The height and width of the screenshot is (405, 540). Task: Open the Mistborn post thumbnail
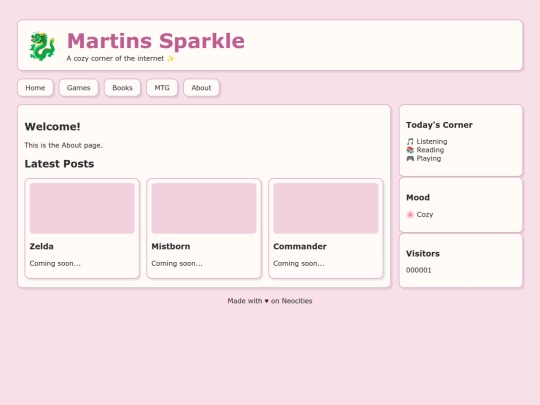(204, 208)
